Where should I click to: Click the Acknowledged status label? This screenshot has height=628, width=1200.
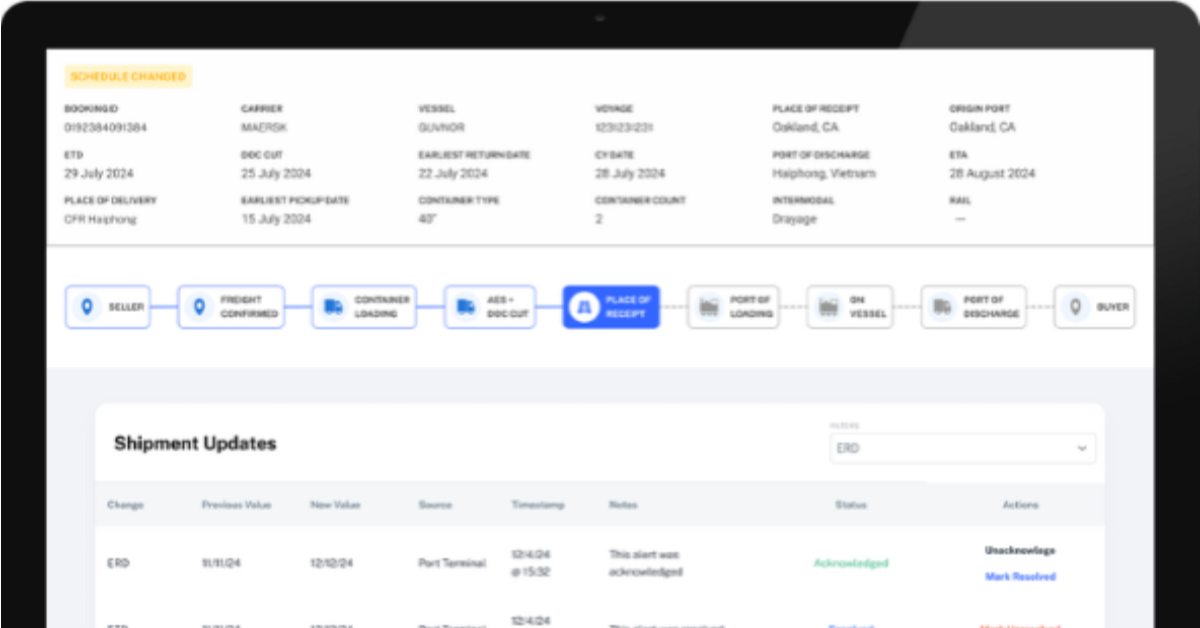tap(850, 563)
